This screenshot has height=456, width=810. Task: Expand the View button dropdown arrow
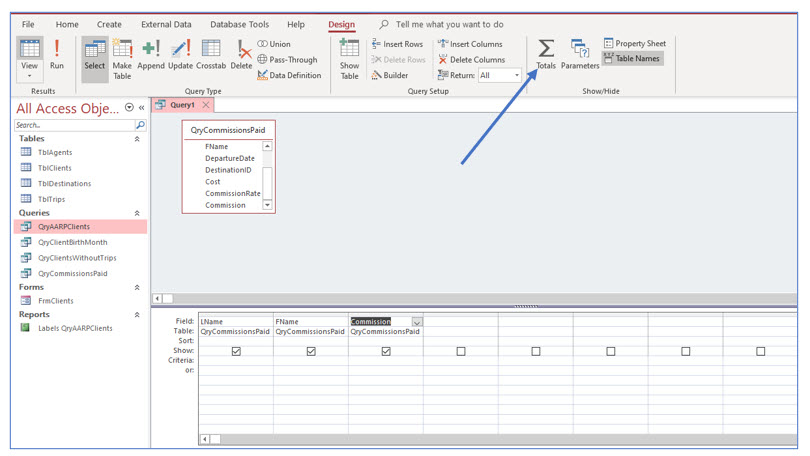pyautogui.click(x=29, y=76)
